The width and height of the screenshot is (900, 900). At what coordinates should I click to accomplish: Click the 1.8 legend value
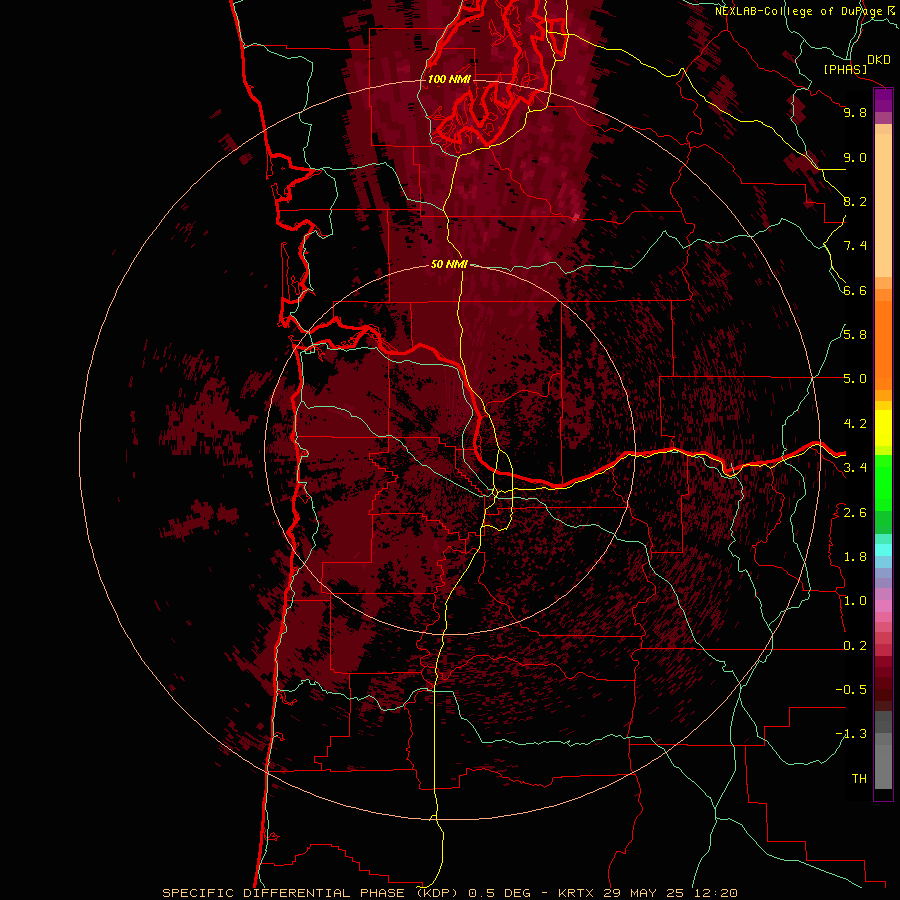tap(855, 557)
